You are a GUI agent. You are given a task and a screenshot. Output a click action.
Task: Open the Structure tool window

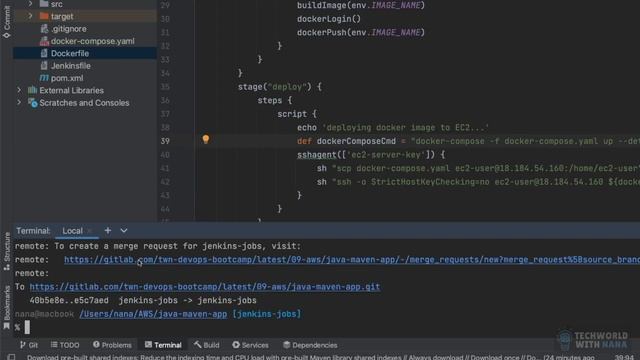click(7, 251)
